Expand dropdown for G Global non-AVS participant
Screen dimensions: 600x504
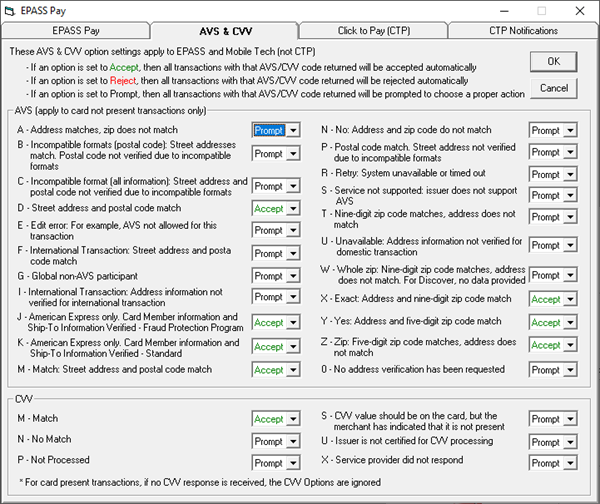(x=293, y=276)
